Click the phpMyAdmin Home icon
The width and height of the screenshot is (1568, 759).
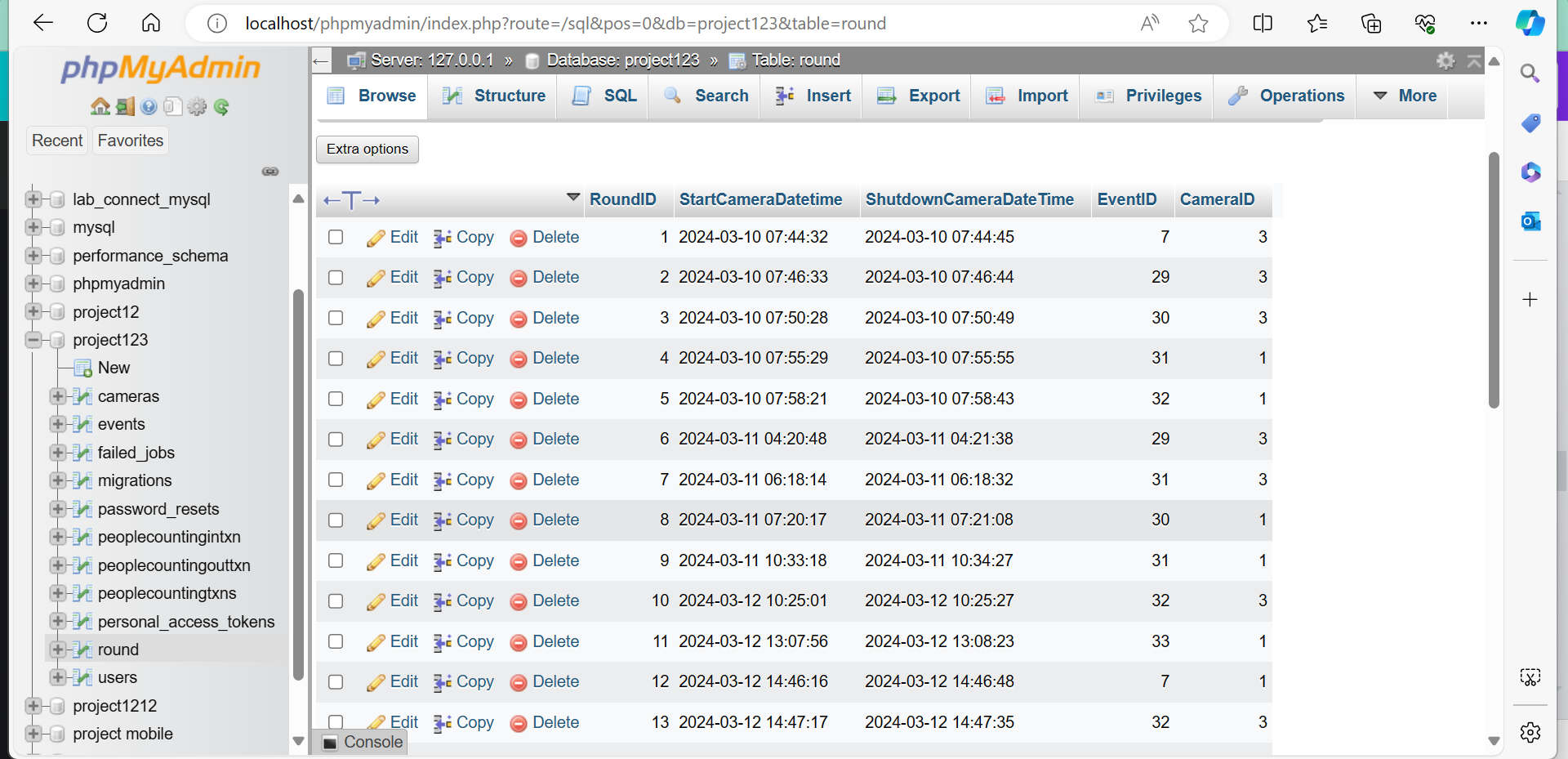(100, 107)
